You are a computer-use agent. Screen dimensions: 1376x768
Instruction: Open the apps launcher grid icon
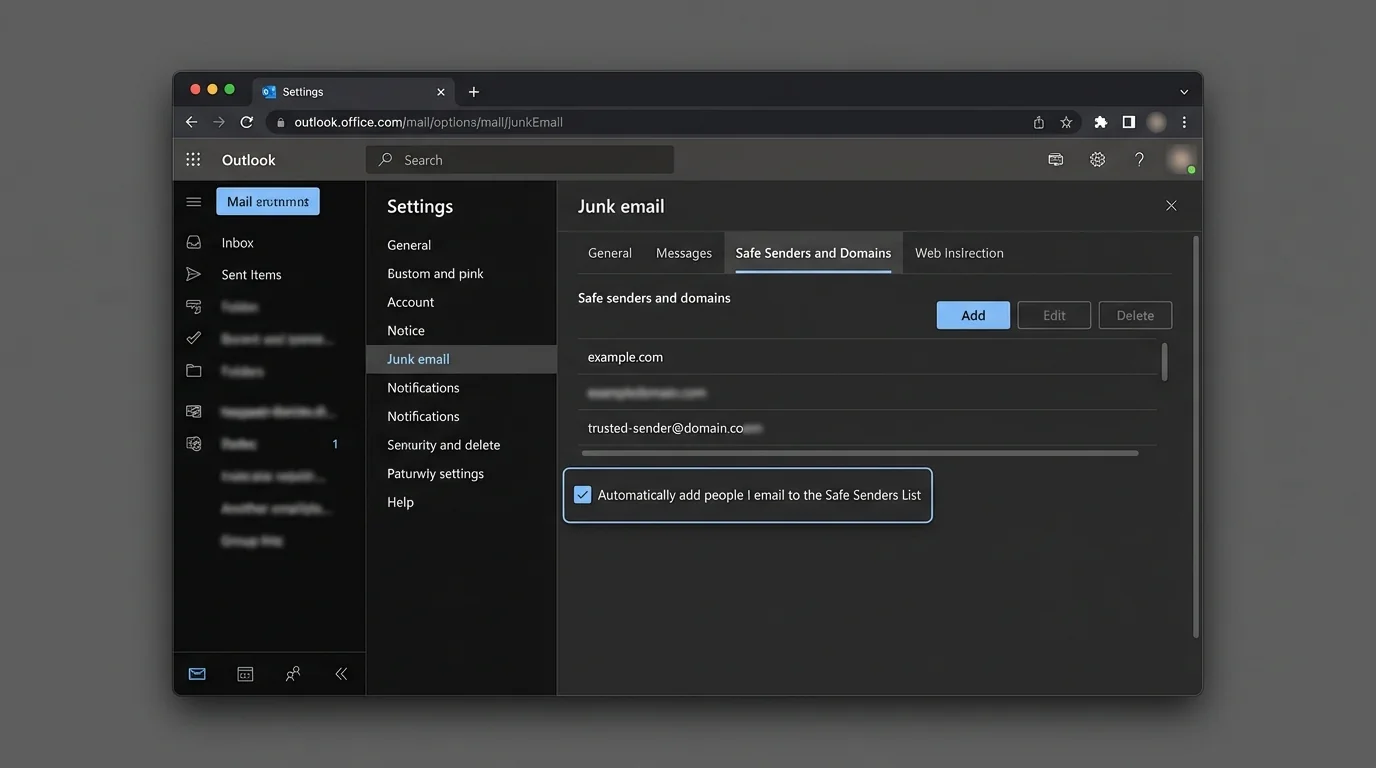coord(192,159)
